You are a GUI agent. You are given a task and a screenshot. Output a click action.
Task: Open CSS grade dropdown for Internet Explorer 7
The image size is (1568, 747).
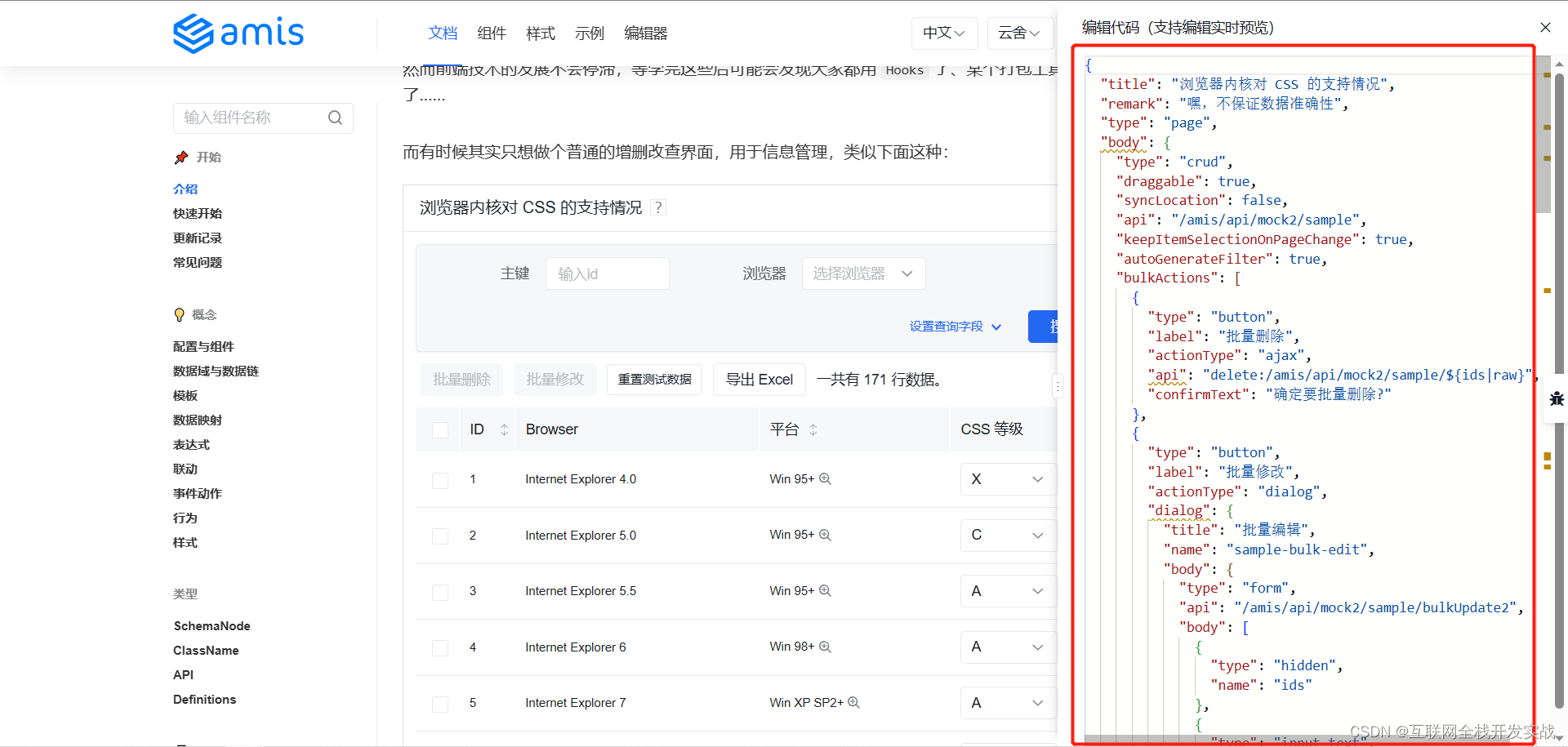tap(1008, 703)
